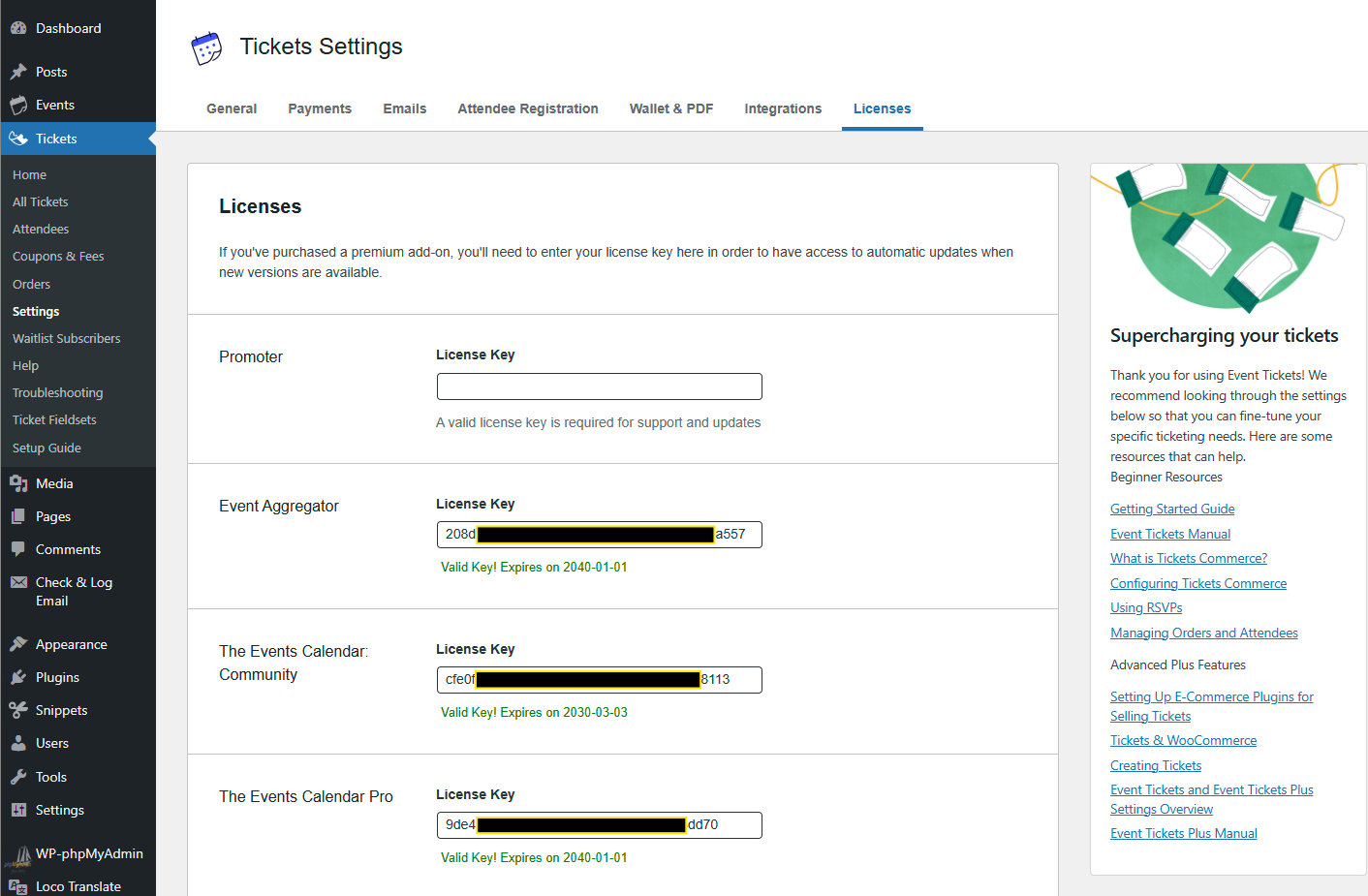This screenshot has width=1368, height=896.
Task: Open the Media library icon
Action: [x=20, y=482]
